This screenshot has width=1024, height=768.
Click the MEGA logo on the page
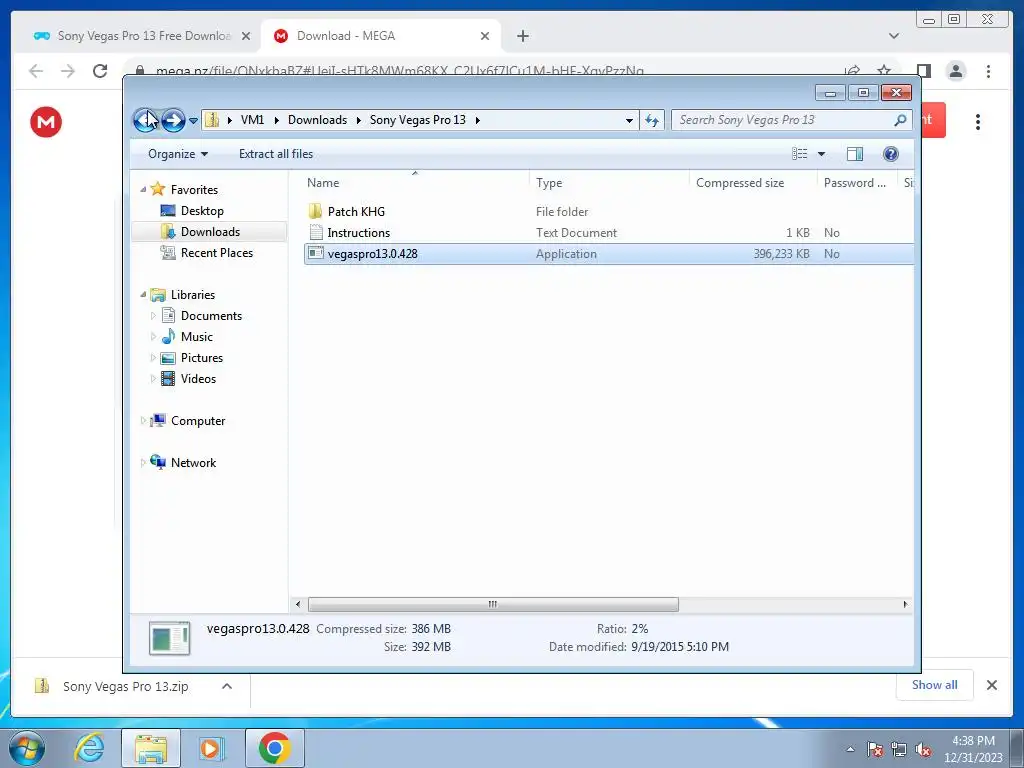(46, 122)
